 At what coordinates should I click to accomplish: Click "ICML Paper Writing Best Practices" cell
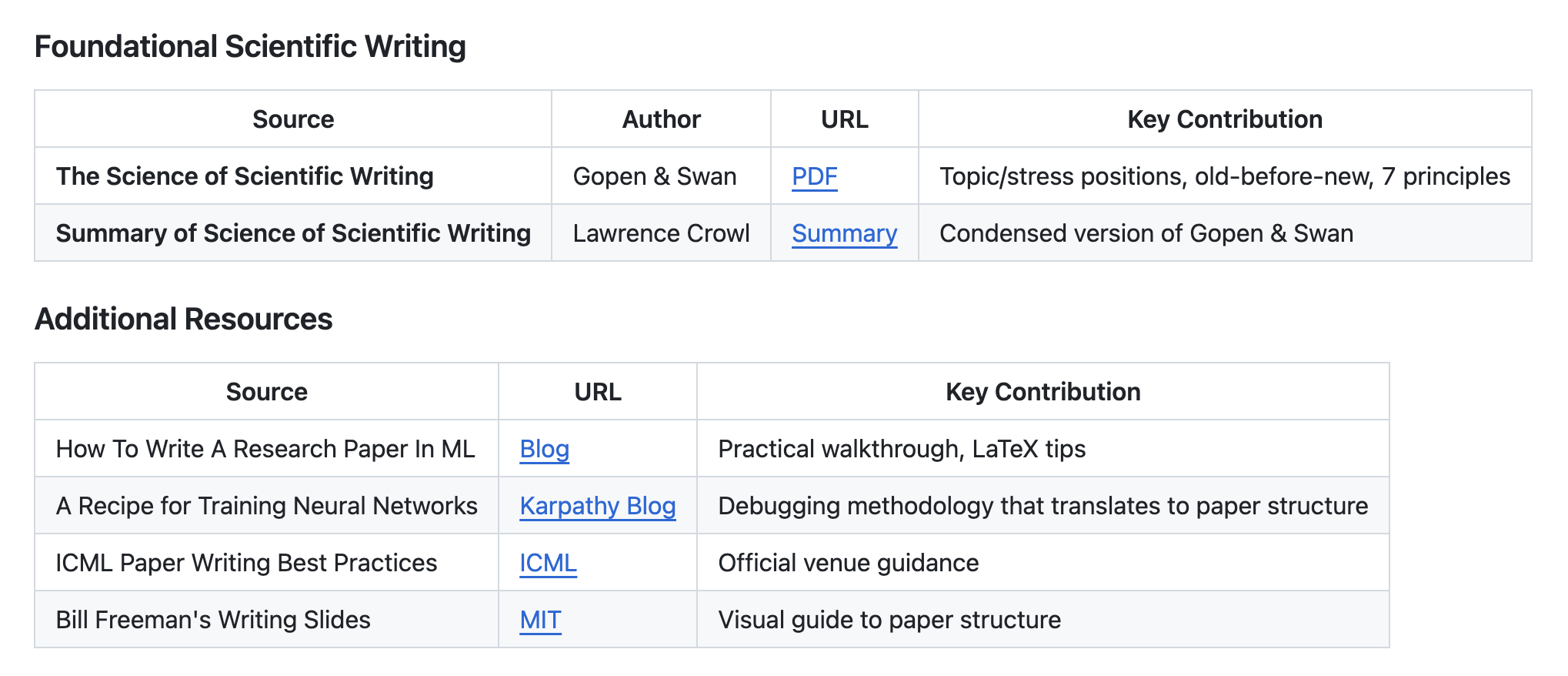[246, 563]
